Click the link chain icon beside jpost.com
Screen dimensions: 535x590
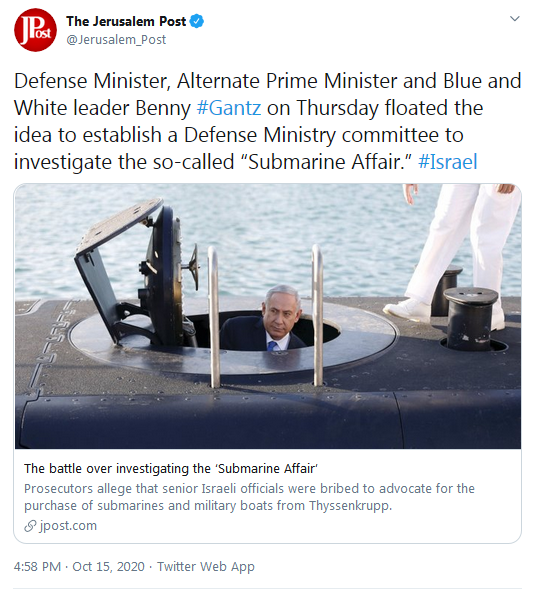(30, 526)
